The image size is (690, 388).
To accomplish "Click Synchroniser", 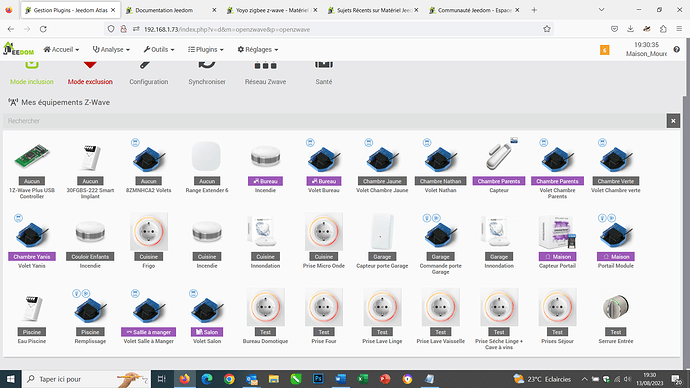I will (207, 74).
